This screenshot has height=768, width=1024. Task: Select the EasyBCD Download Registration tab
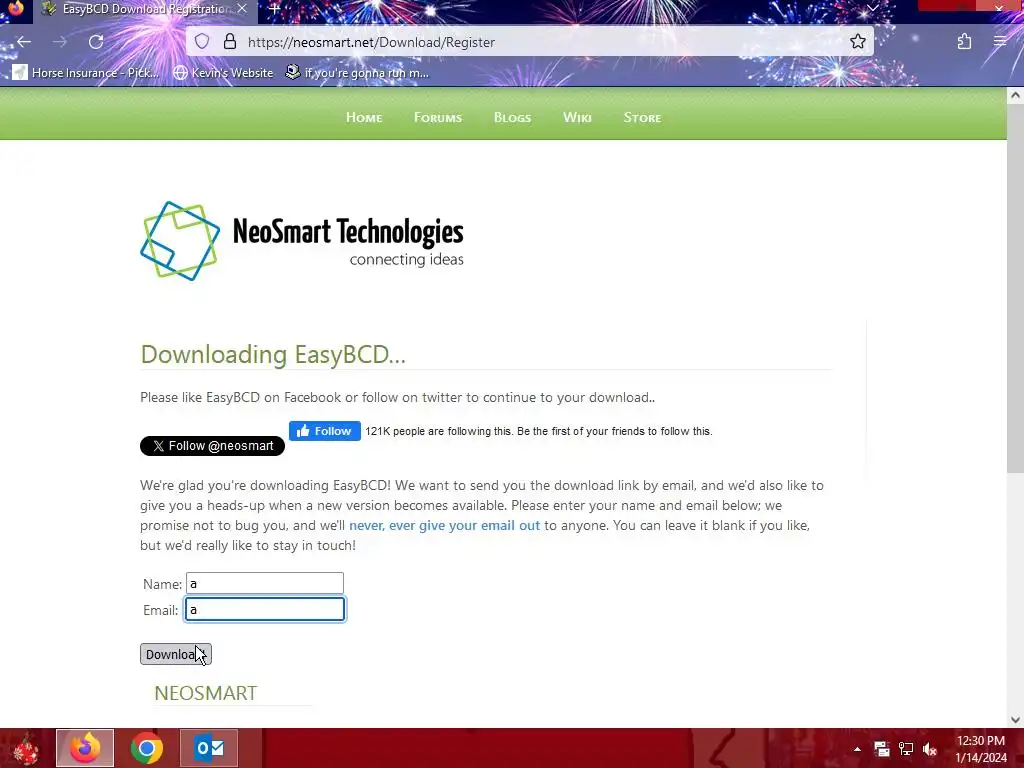pos(145,9)
